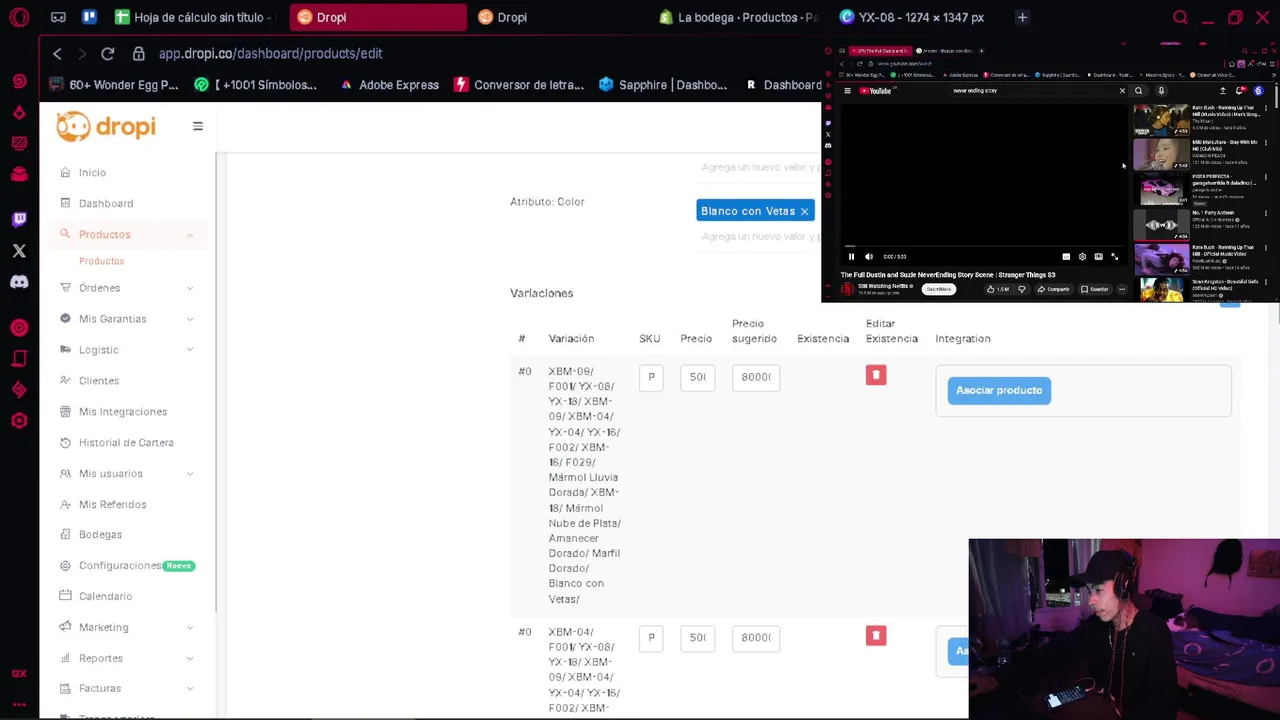Click the Asociar producto button

click(999, 390)
